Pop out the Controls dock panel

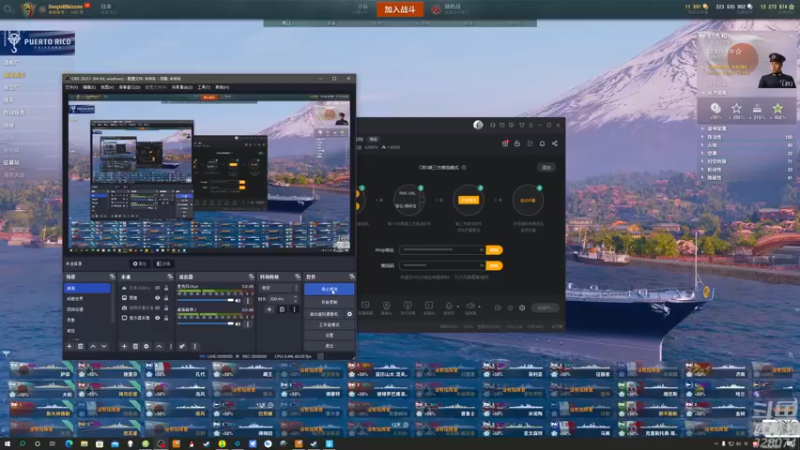[x=352, y=277]
